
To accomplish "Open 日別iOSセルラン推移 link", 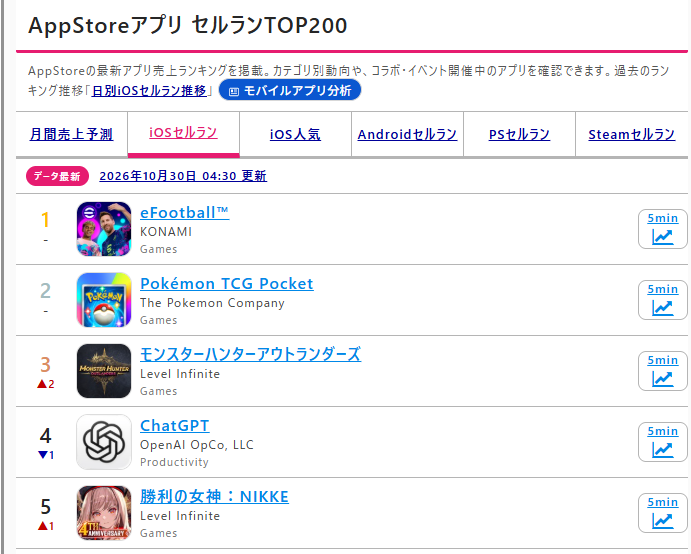I will 149,91.
